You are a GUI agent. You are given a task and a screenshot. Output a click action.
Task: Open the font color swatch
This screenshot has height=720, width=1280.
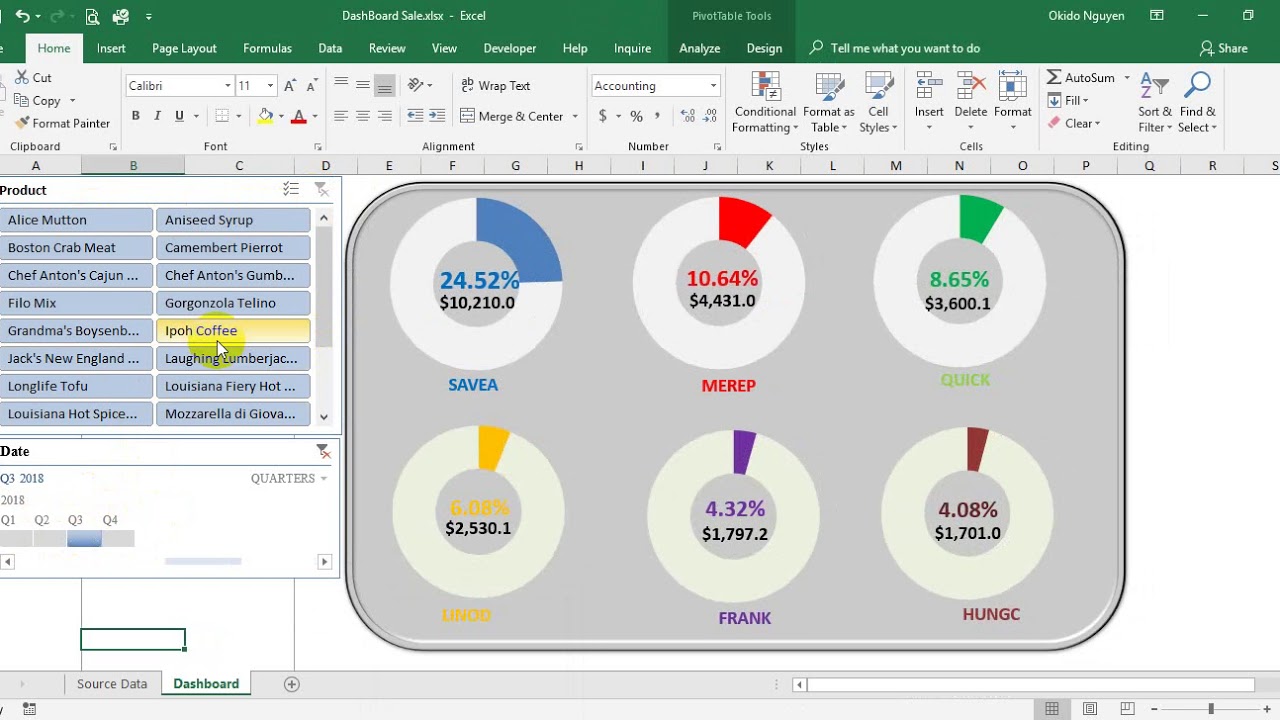tap(298, 116)
